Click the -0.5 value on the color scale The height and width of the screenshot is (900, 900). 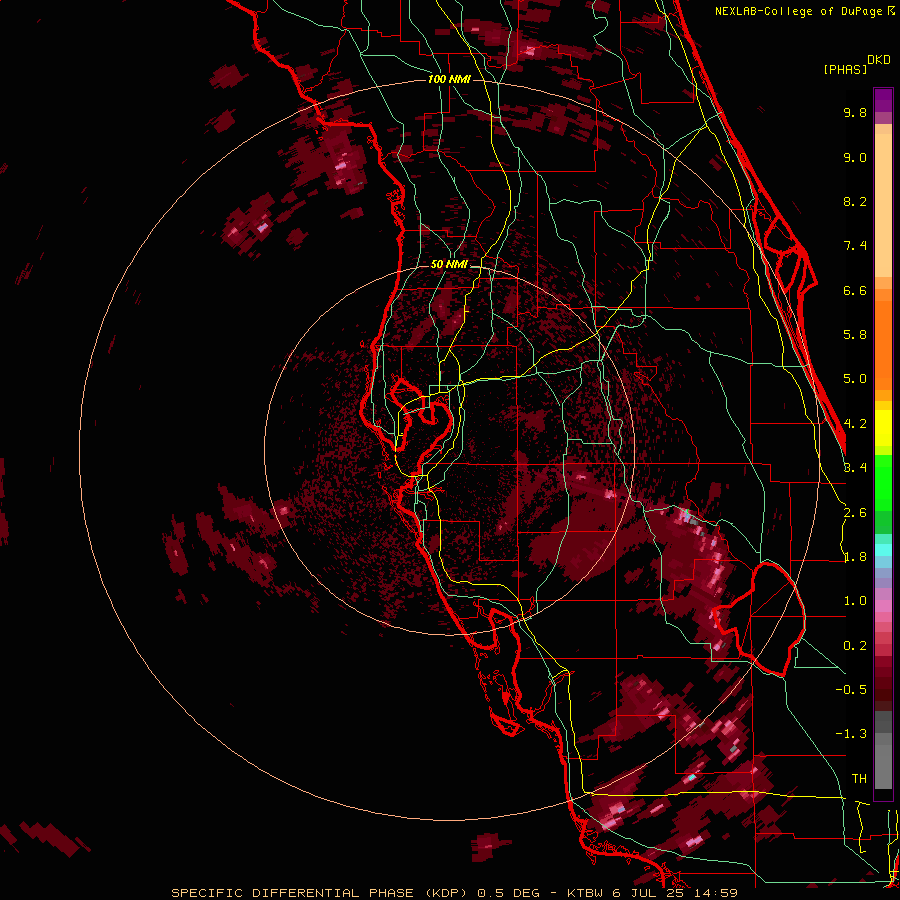[x=851, y=690]
